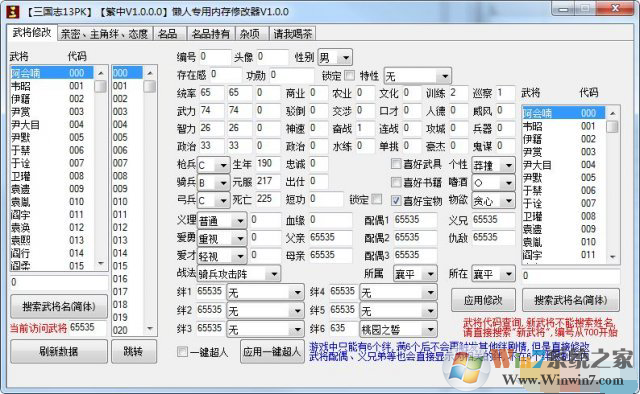Enable the 喜好书籍 checkbox
Screen dimensions: 640x394
click(x=396, y=182)
